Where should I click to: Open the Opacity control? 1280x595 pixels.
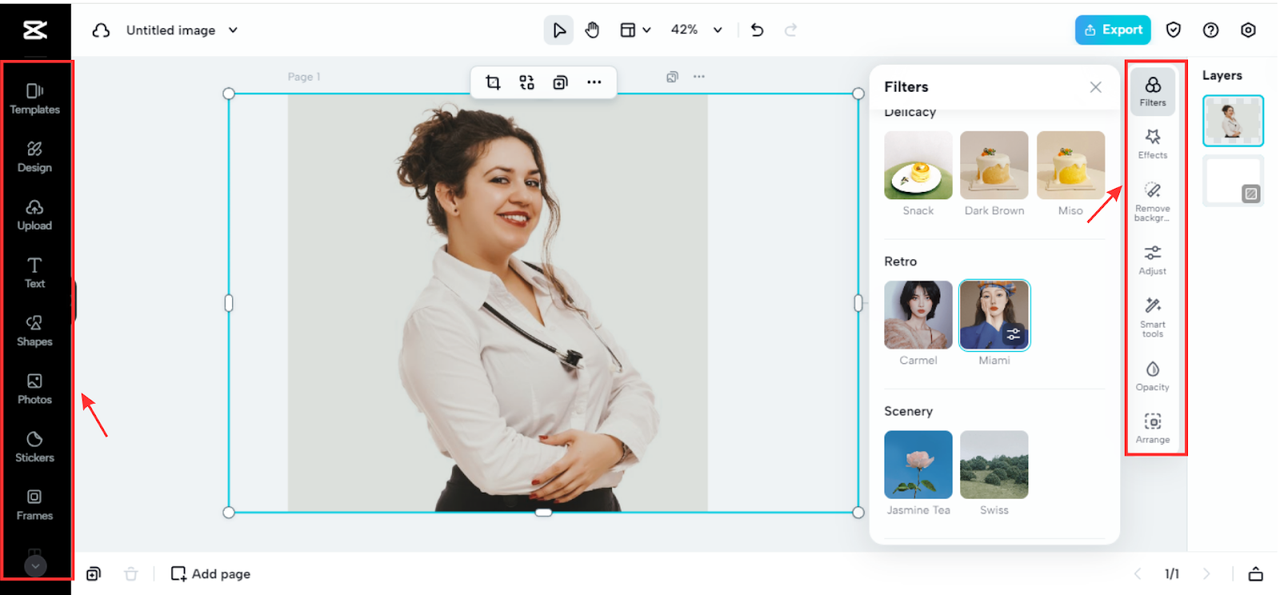(x=1153, y=376)
